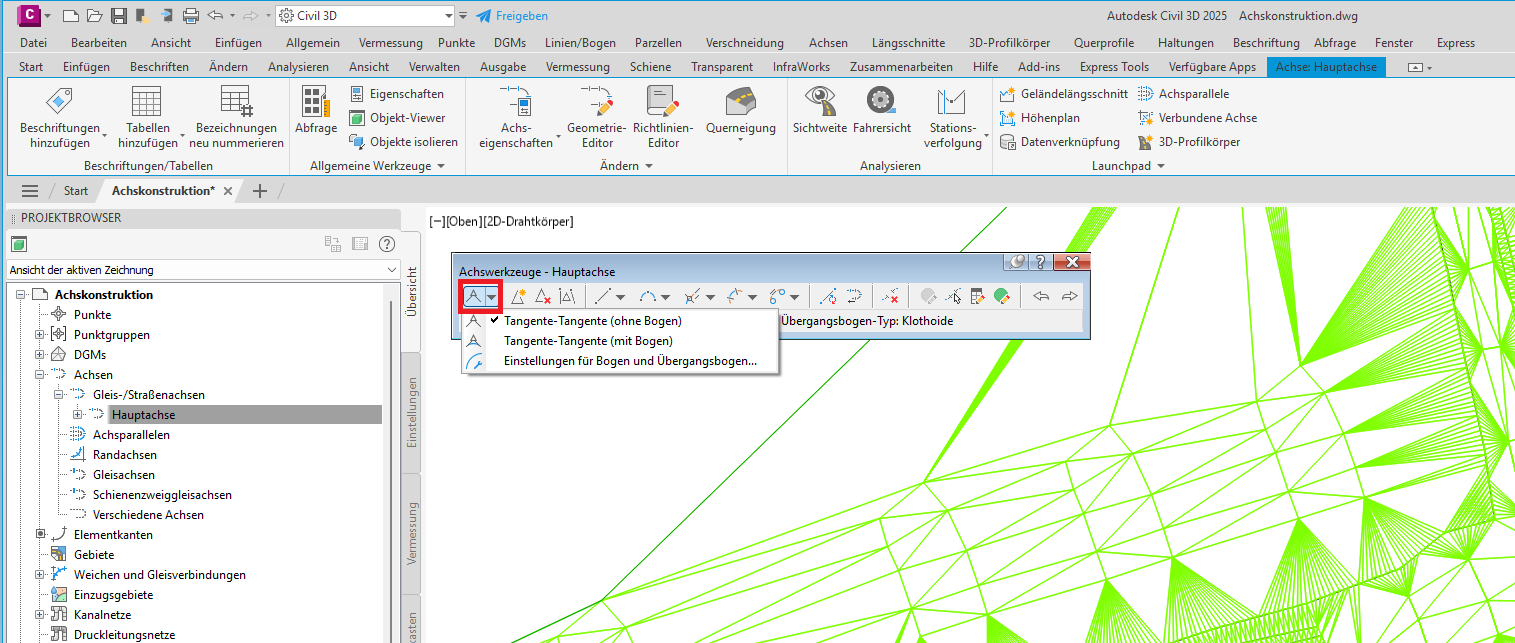This screenshot has height=643, width=1515.
Task: Open the Ansicht der aktiven Zeichnung dropdown
Action: [x=203, y=270]
